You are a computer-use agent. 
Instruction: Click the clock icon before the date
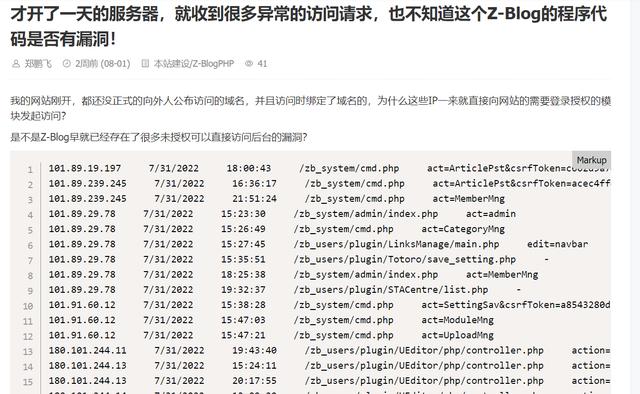point(67,64)
